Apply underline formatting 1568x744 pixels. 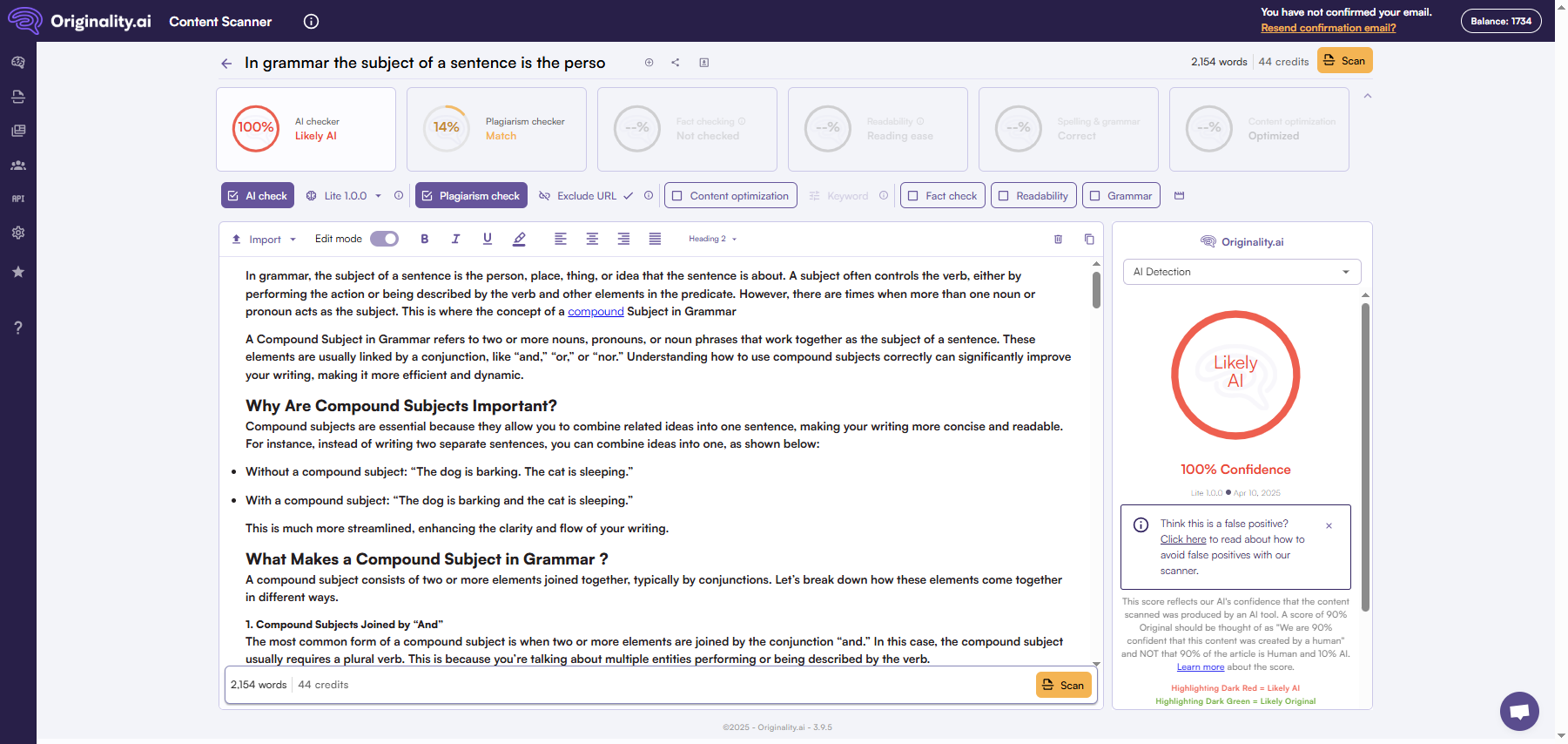(487, 239)
